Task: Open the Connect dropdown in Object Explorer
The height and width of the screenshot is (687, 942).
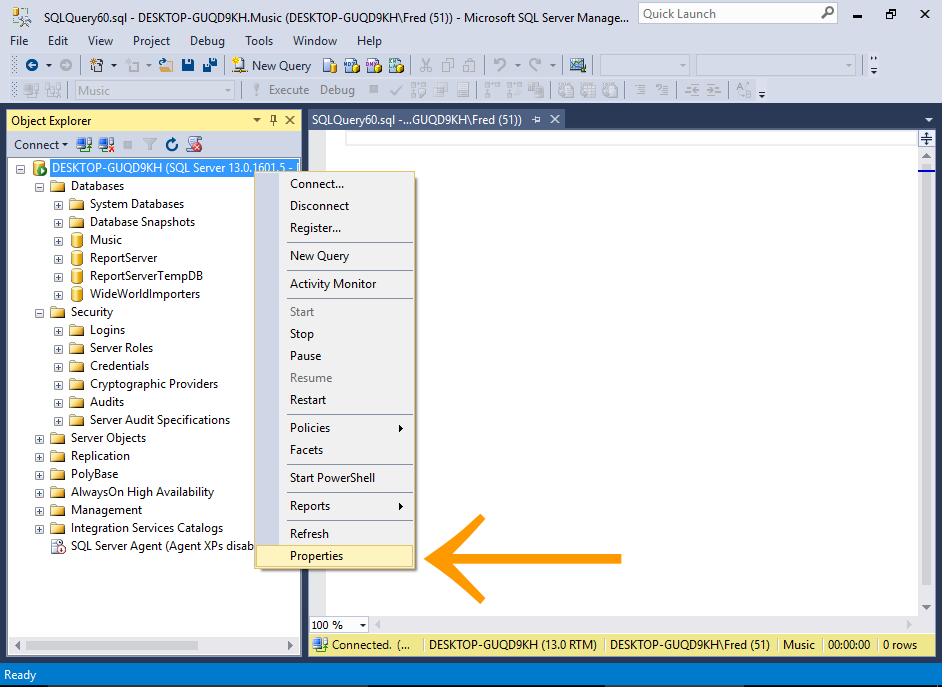Action: coord(40,144)
